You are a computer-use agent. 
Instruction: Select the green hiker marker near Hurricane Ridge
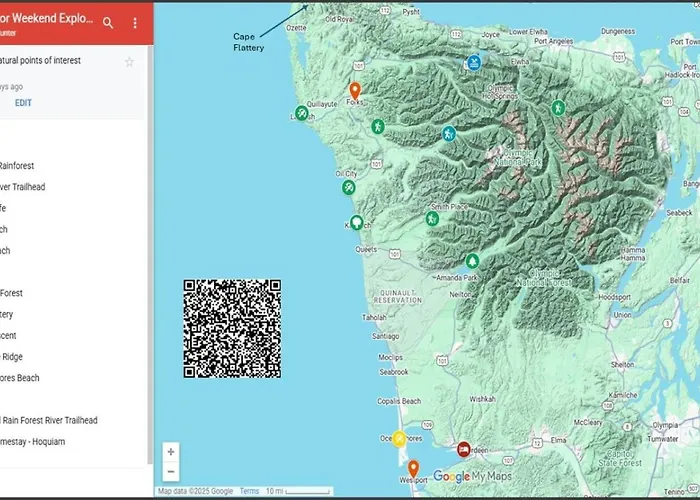click(558, 108)
